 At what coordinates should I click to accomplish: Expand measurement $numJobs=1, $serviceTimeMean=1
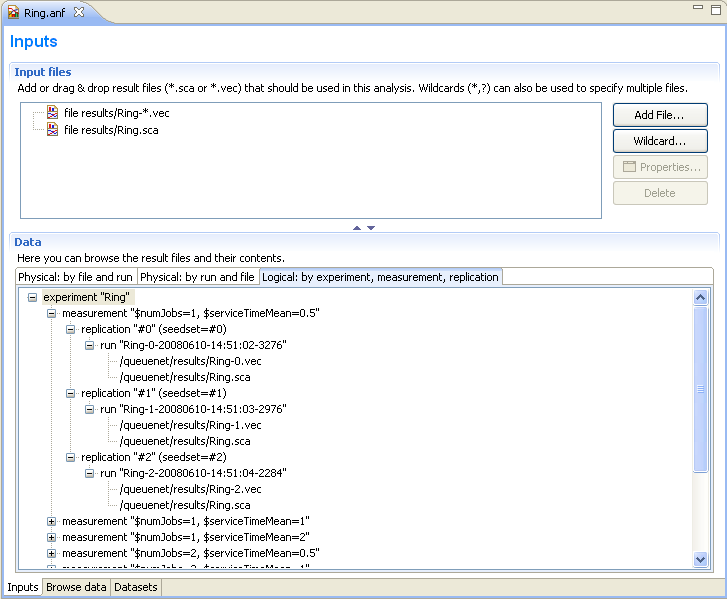click(x=51, y=522)
